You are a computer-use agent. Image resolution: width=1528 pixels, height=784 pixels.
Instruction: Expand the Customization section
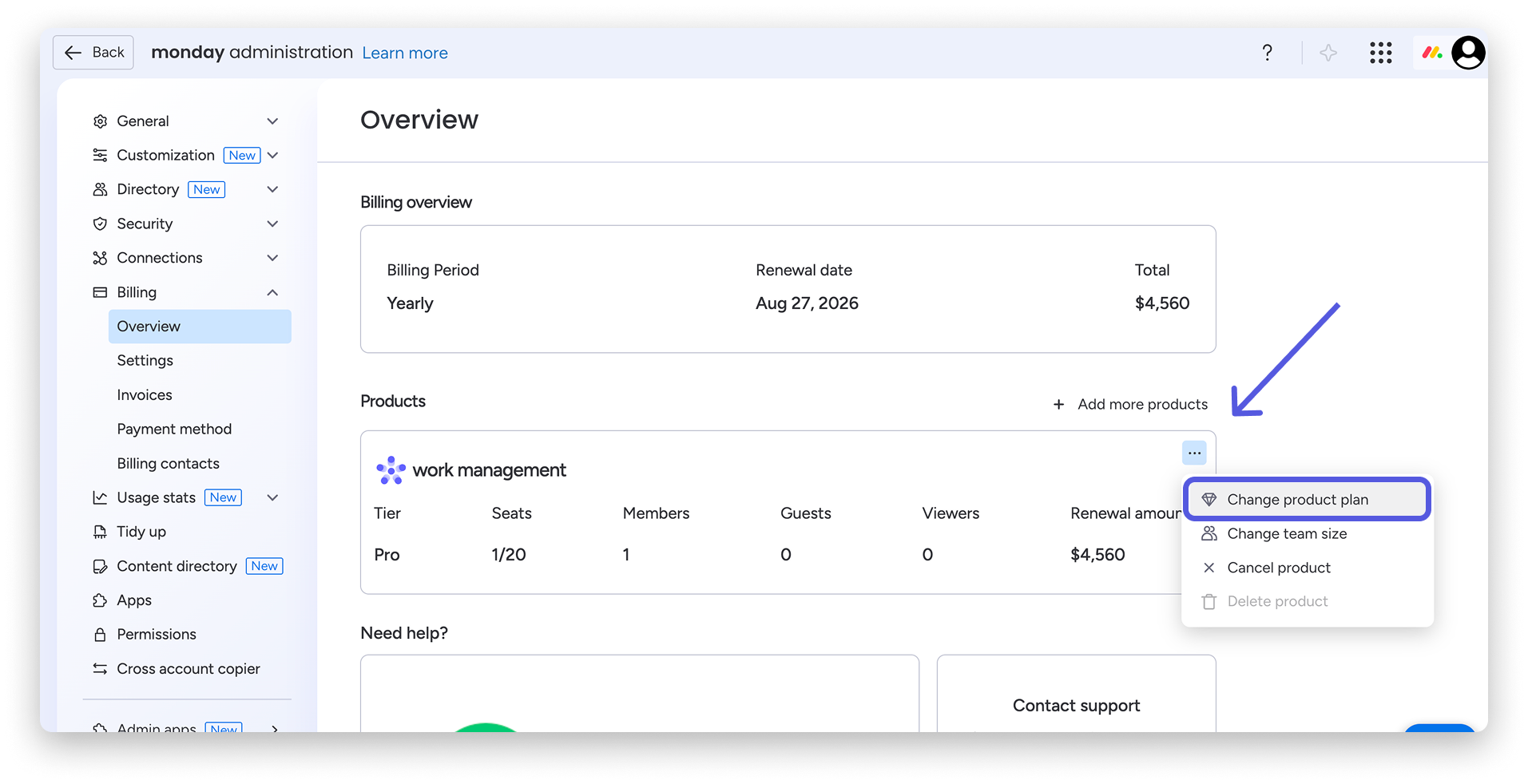pyautogui.click(x=273, y=155)
